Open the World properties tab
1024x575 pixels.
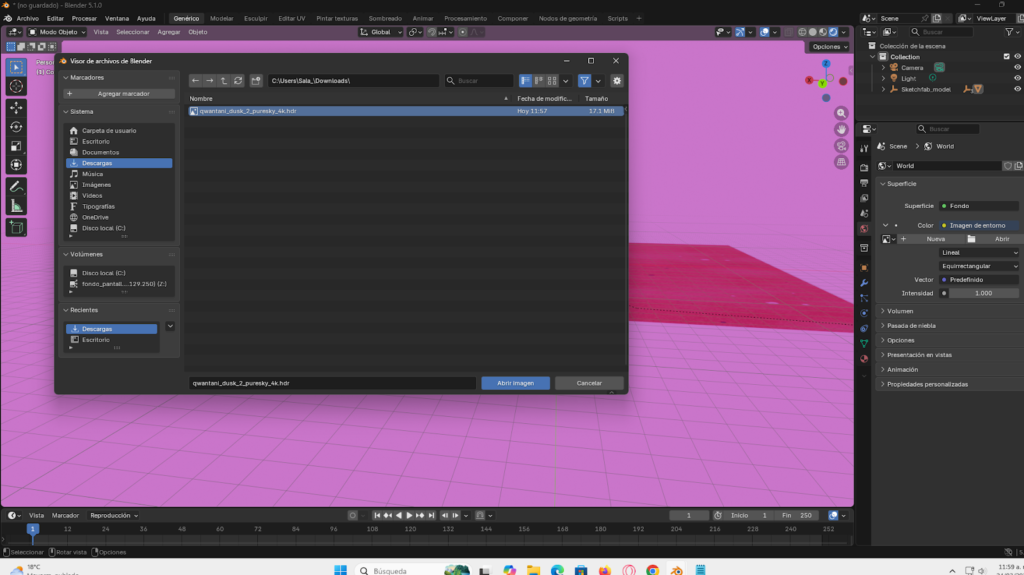pos(864,229)
